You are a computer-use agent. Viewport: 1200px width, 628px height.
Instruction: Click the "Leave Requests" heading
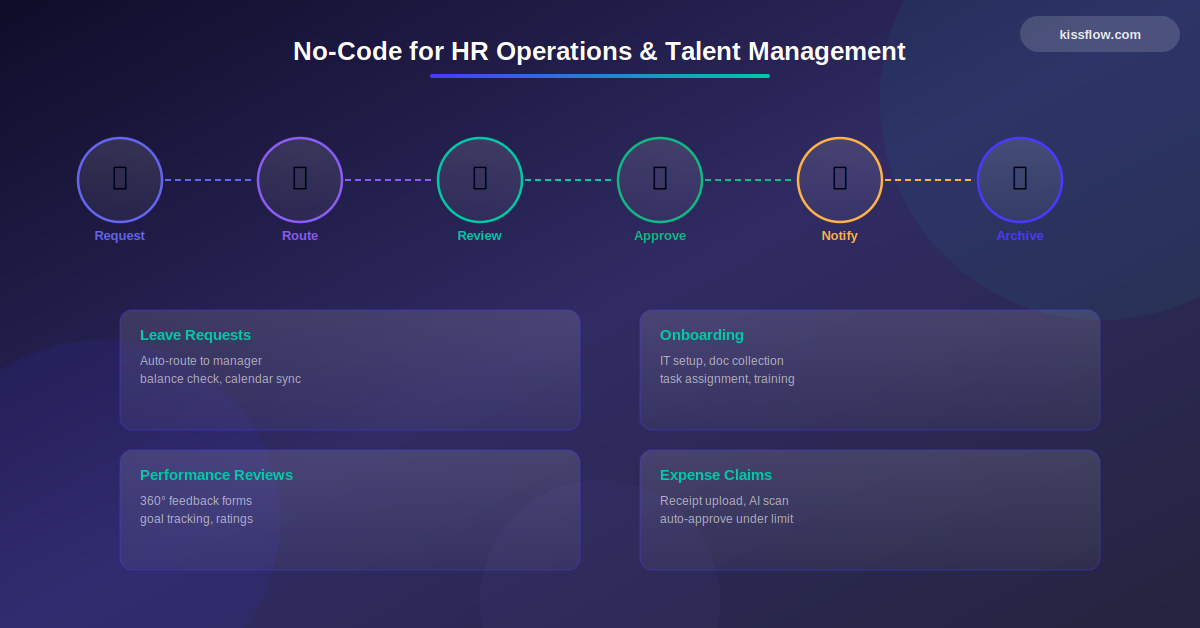[x=195, y=335]
